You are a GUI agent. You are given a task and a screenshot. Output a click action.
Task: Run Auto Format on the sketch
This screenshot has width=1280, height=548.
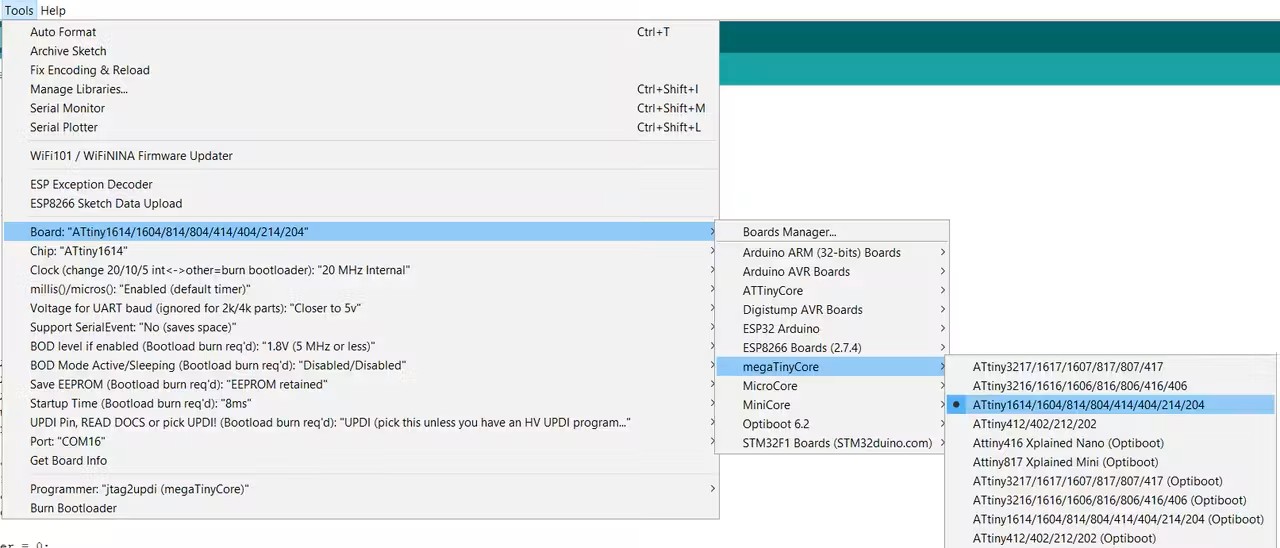360,32
